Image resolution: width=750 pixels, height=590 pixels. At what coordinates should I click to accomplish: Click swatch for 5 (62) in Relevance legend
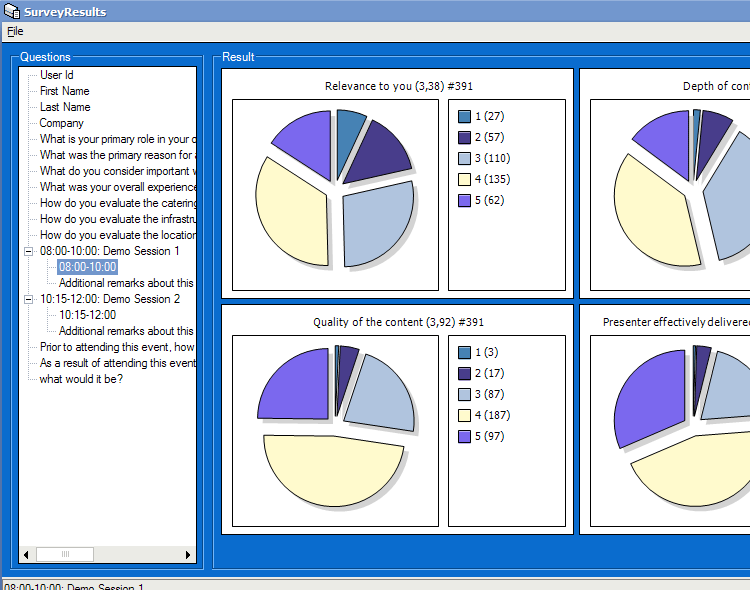[464, 200]
